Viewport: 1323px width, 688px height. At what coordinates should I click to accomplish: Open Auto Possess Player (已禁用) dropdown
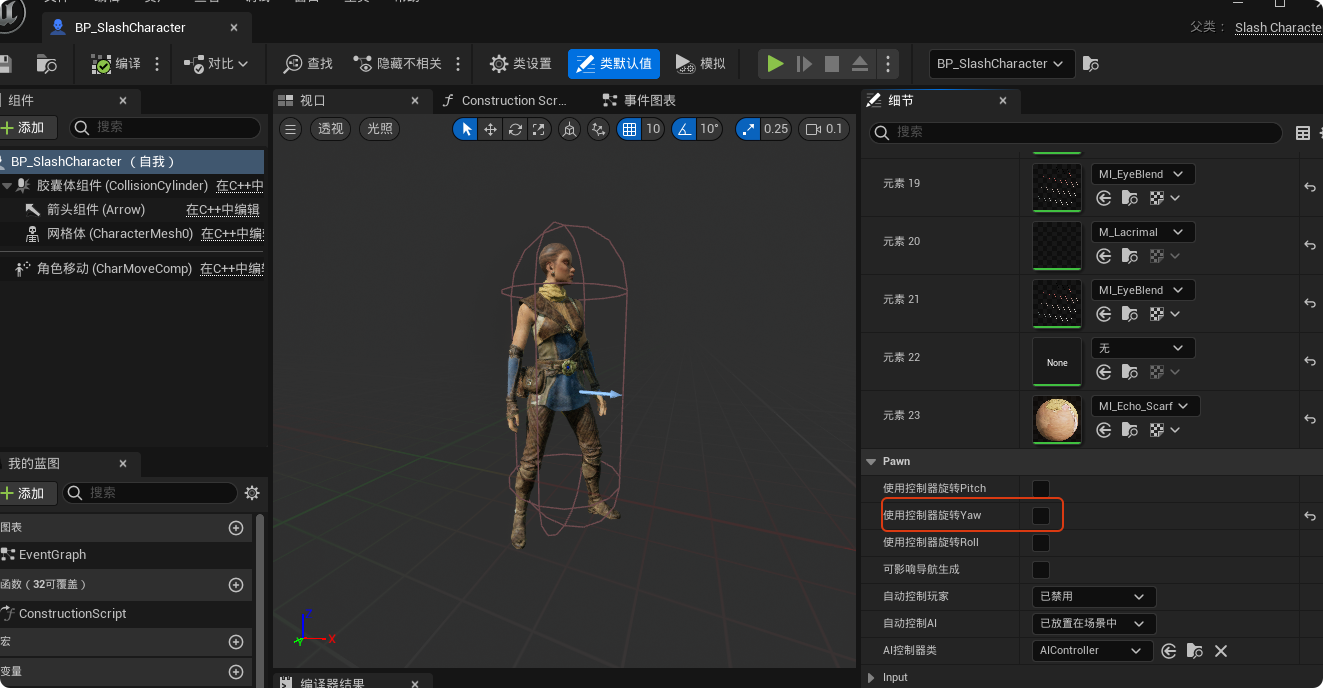(x=1094, y=596)
